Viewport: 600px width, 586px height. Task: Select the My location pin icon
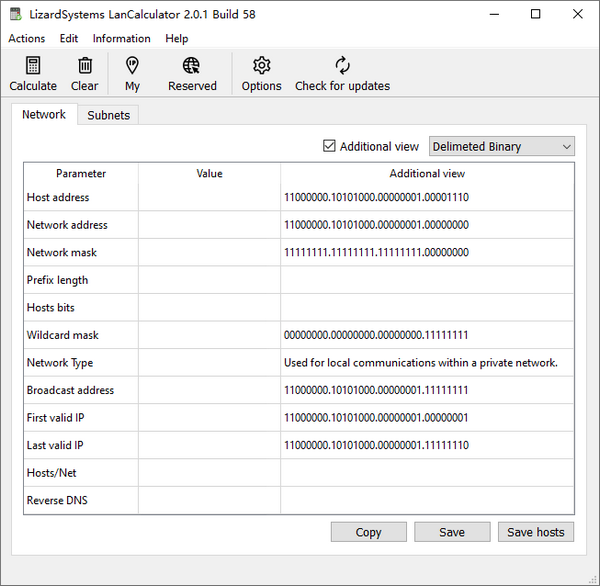pyautogui.click(x=132, y=66)
